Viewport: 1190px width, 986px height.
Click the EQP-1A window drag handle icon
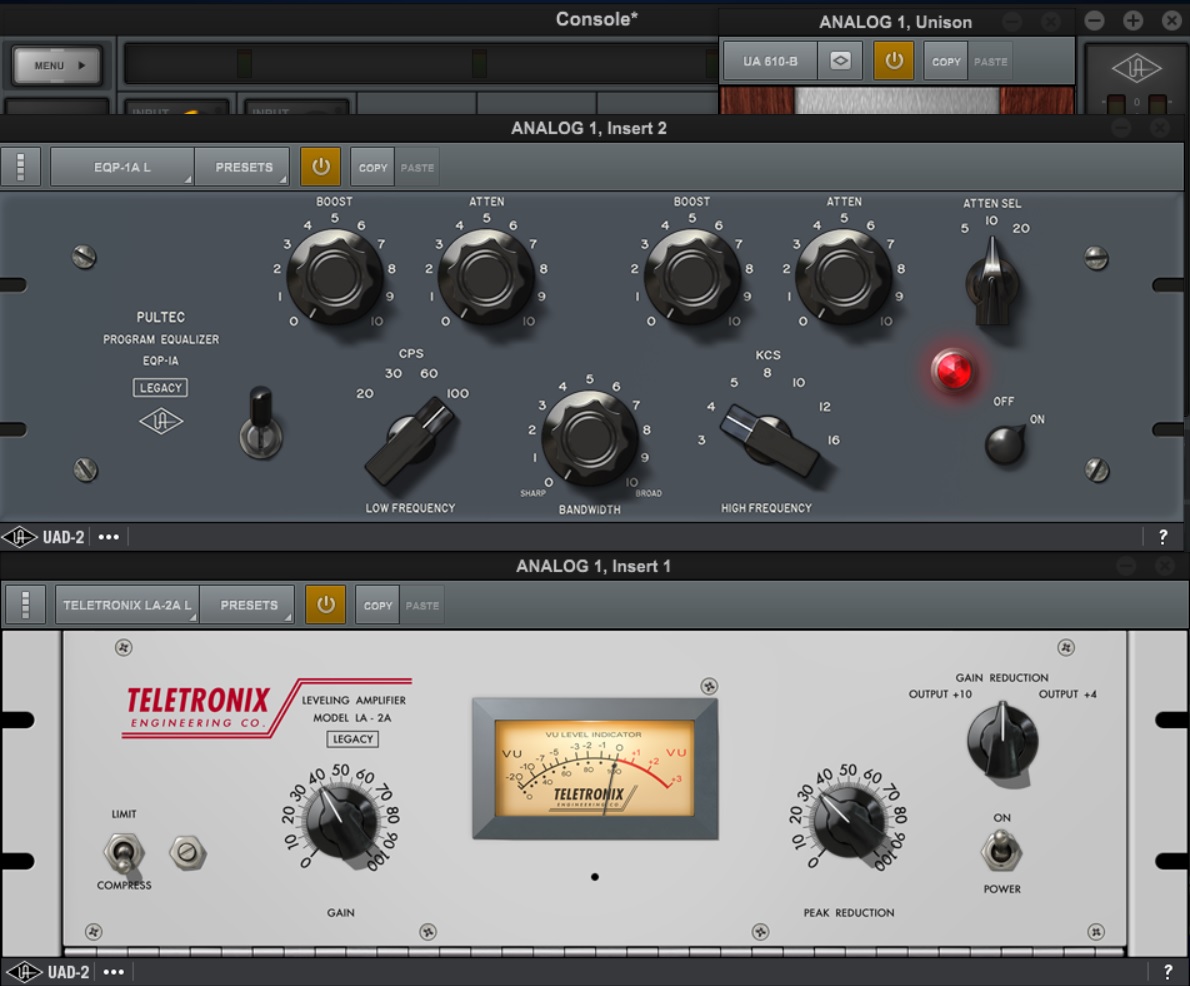tap(20, 167)
